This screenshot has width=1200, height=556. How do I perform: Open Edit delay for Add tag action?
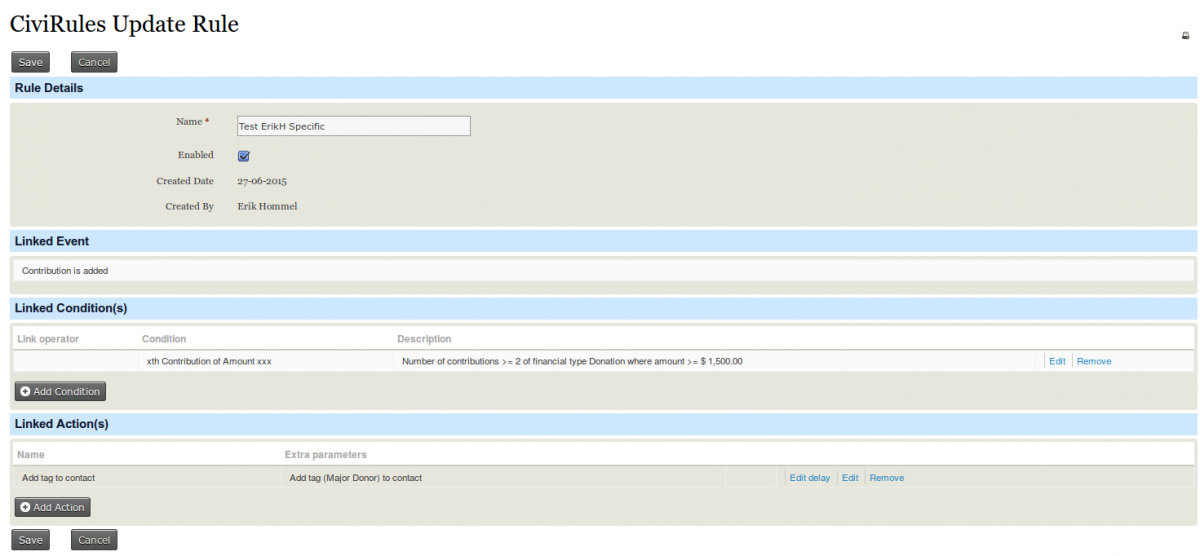(809, 478)
